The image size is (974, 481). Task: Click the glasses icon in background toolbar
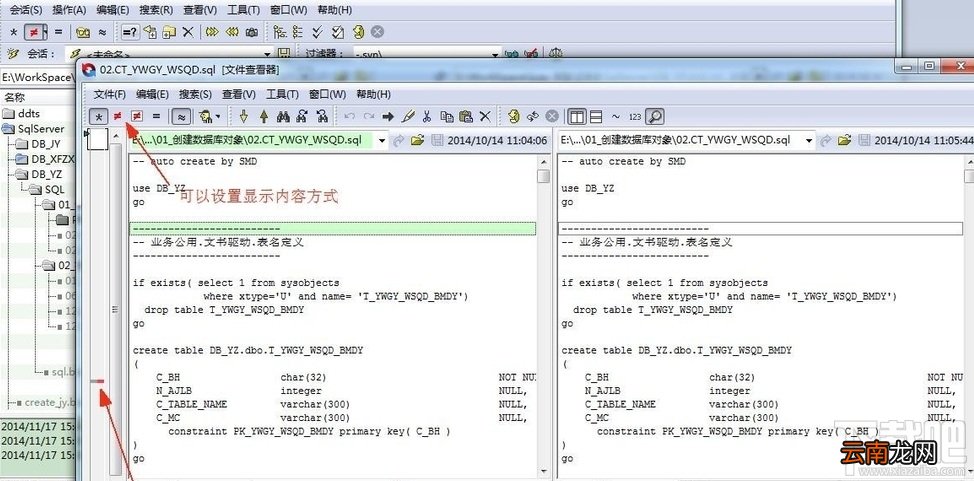[x=83, y=32]
